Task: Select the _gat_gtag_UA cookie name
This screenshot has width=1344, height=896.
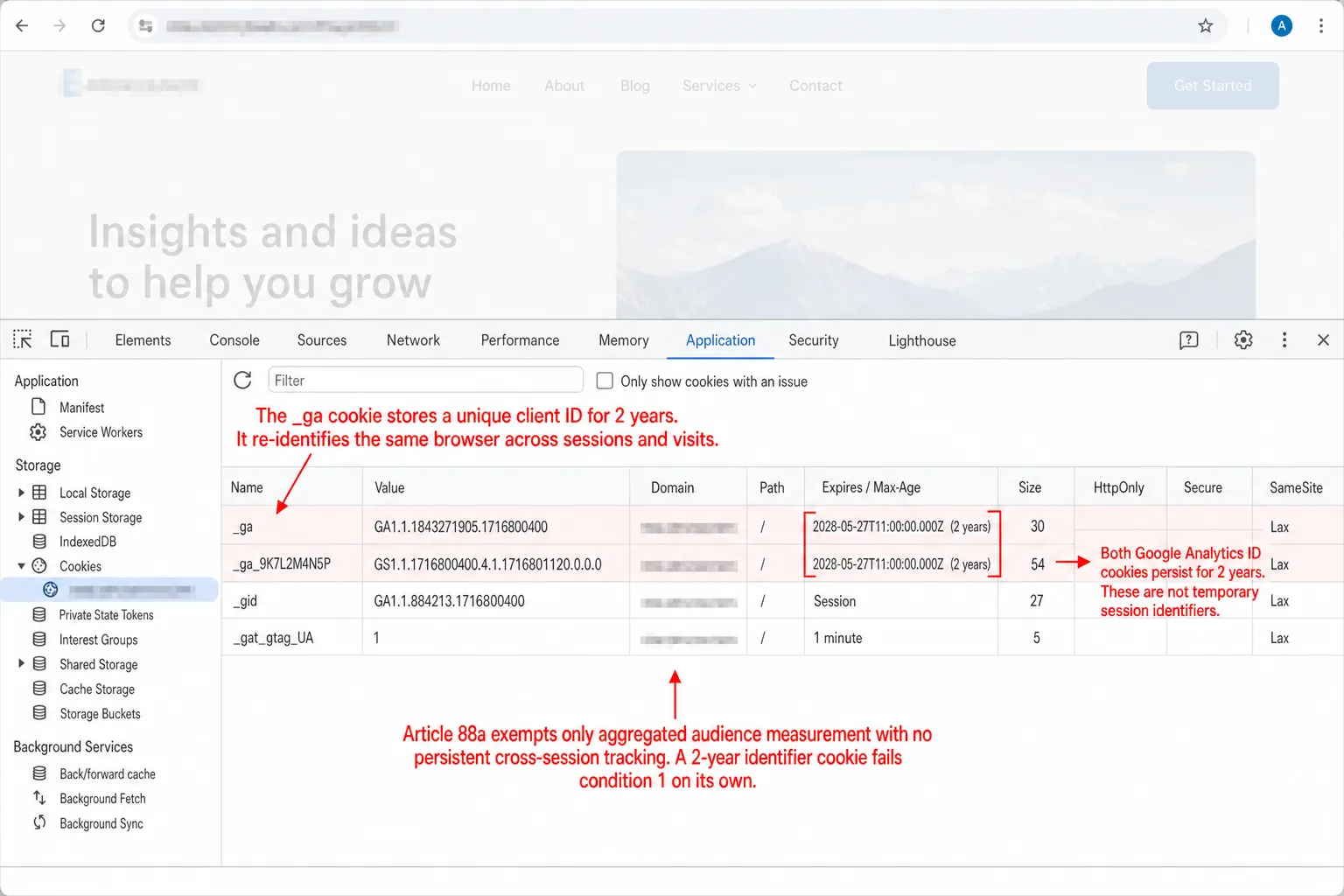Action: [x=273, y=638]
